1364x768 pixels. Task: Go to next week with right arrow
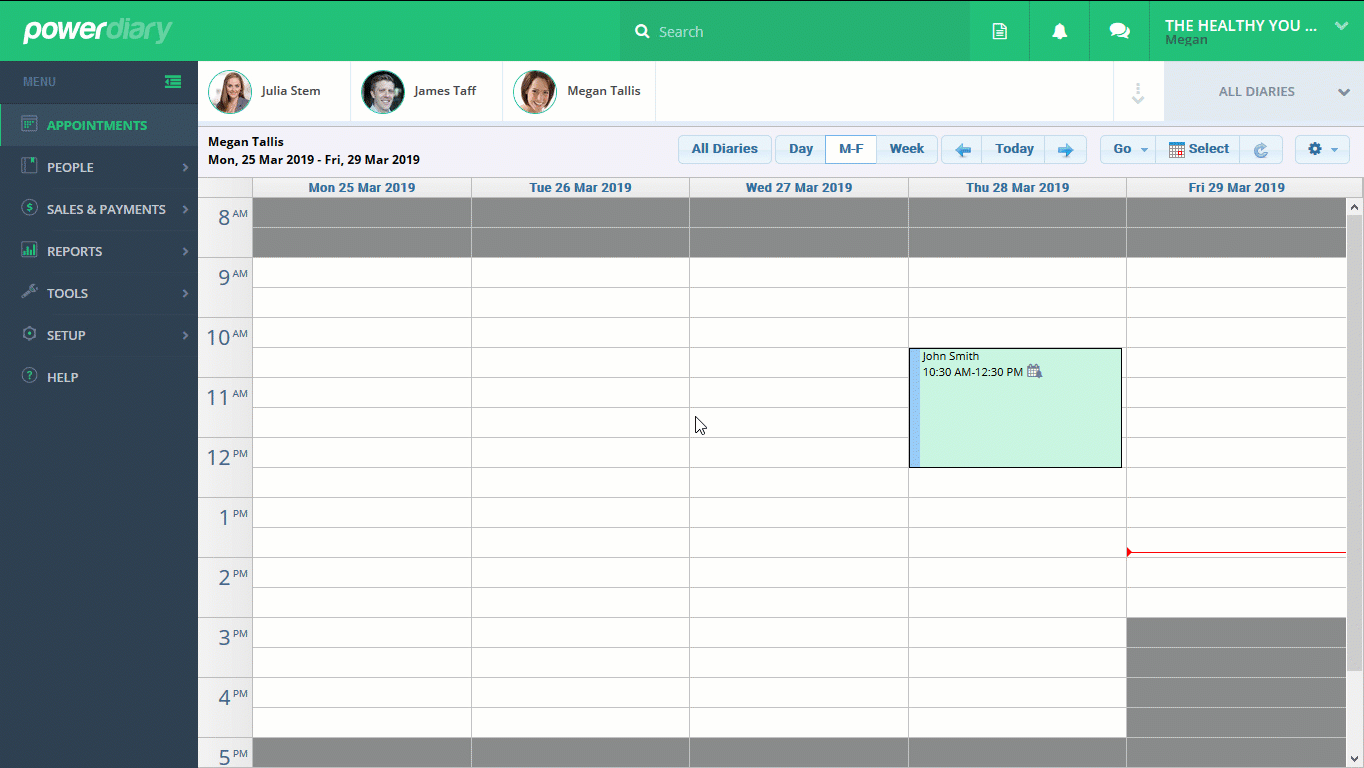pyautogui.click(x=1065, y=149)
